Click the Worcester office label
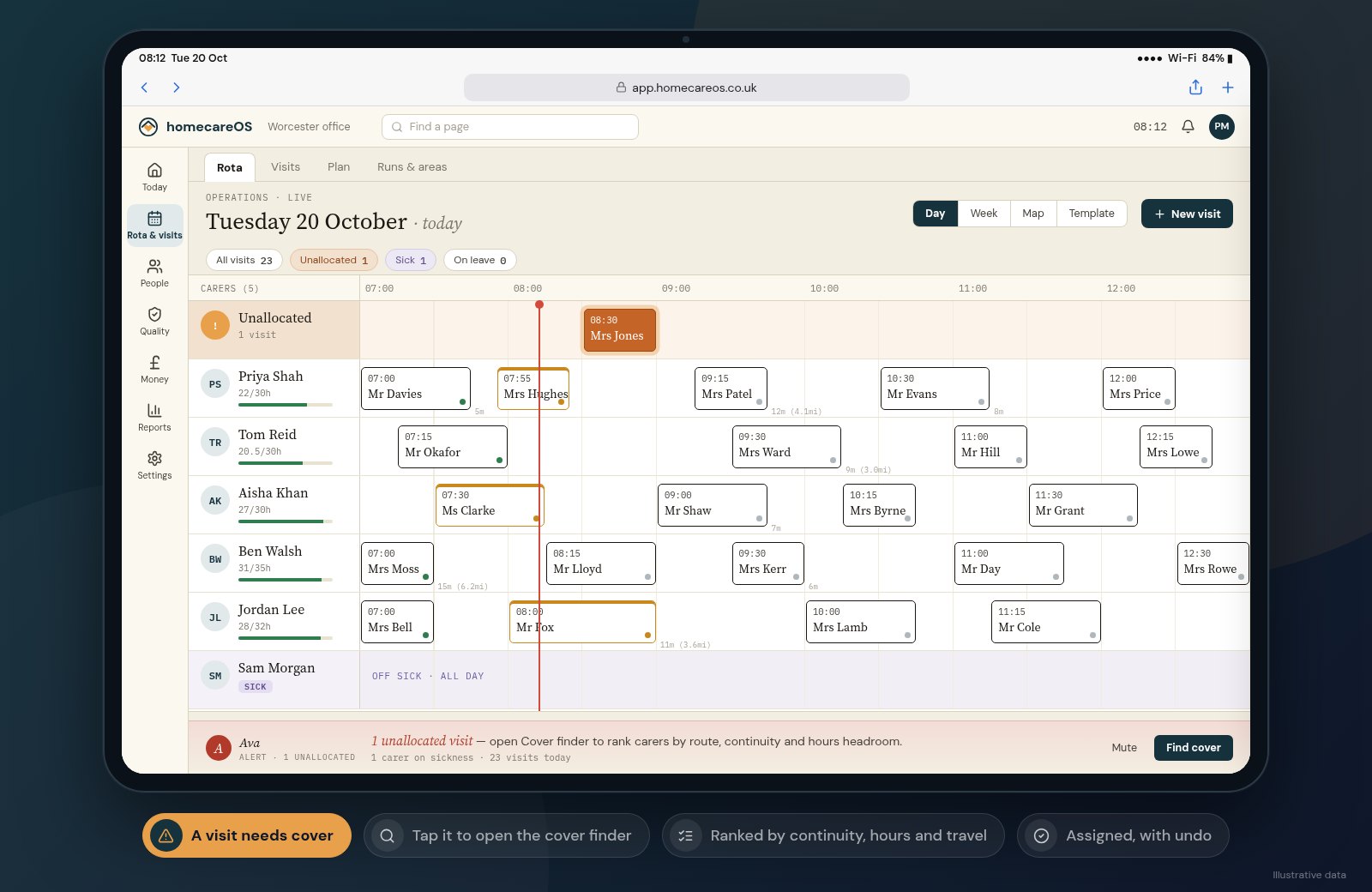1372x892 pixels. click(309, 126)
